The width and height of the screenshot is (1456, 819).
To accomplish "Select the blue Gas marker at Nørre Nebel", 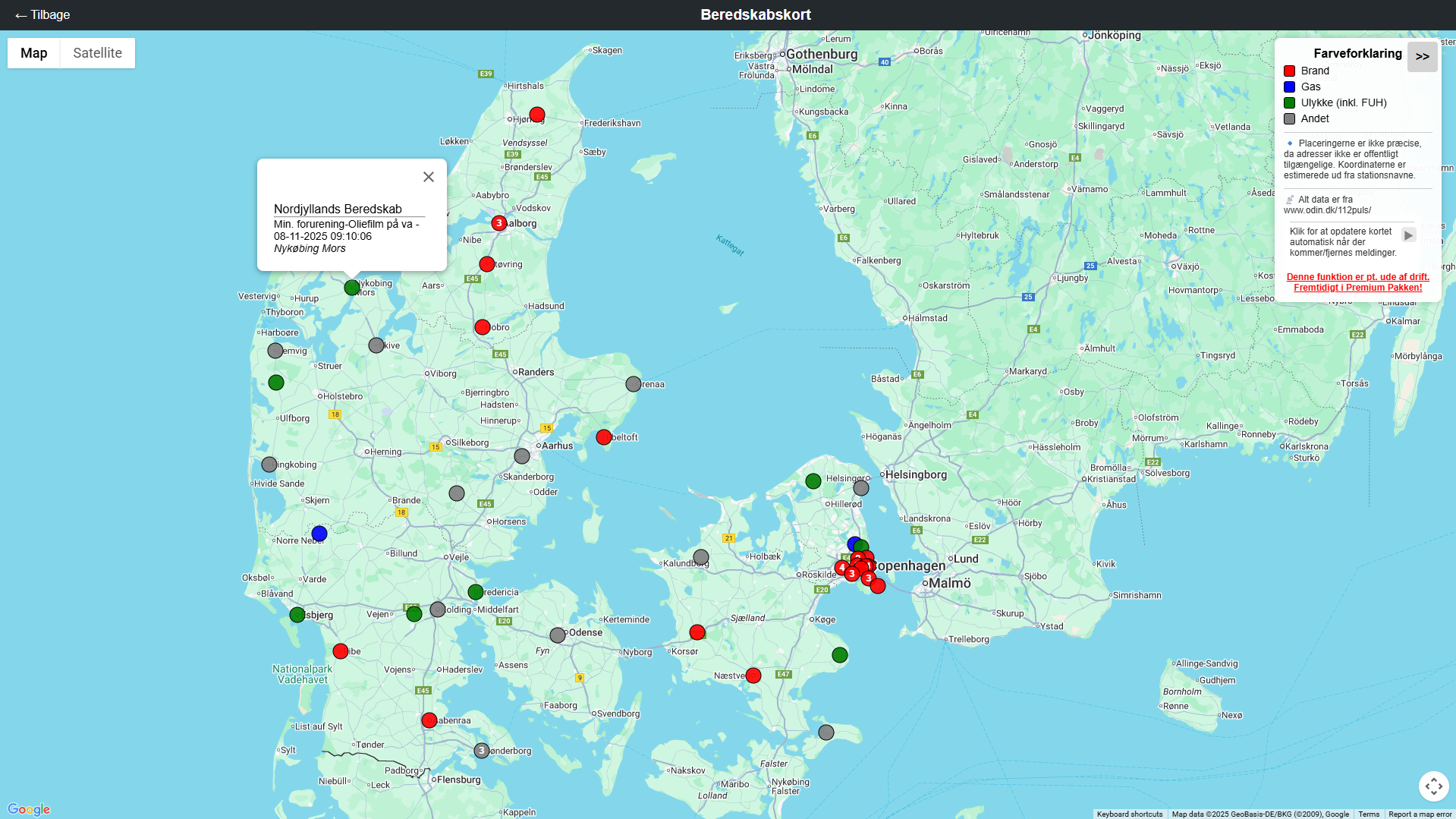I will point(319,534).
